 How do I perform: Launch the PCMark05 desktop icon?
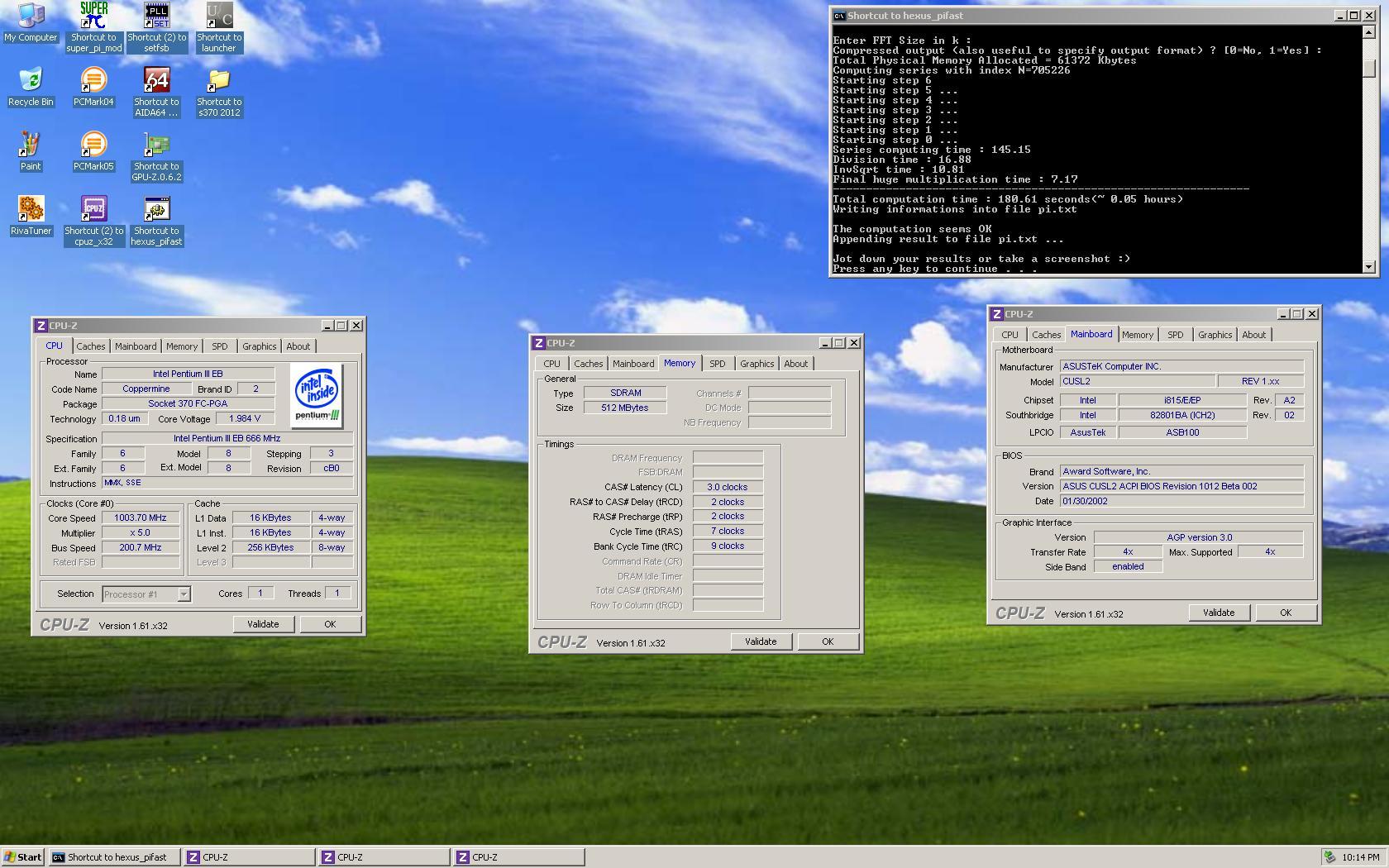93,151
